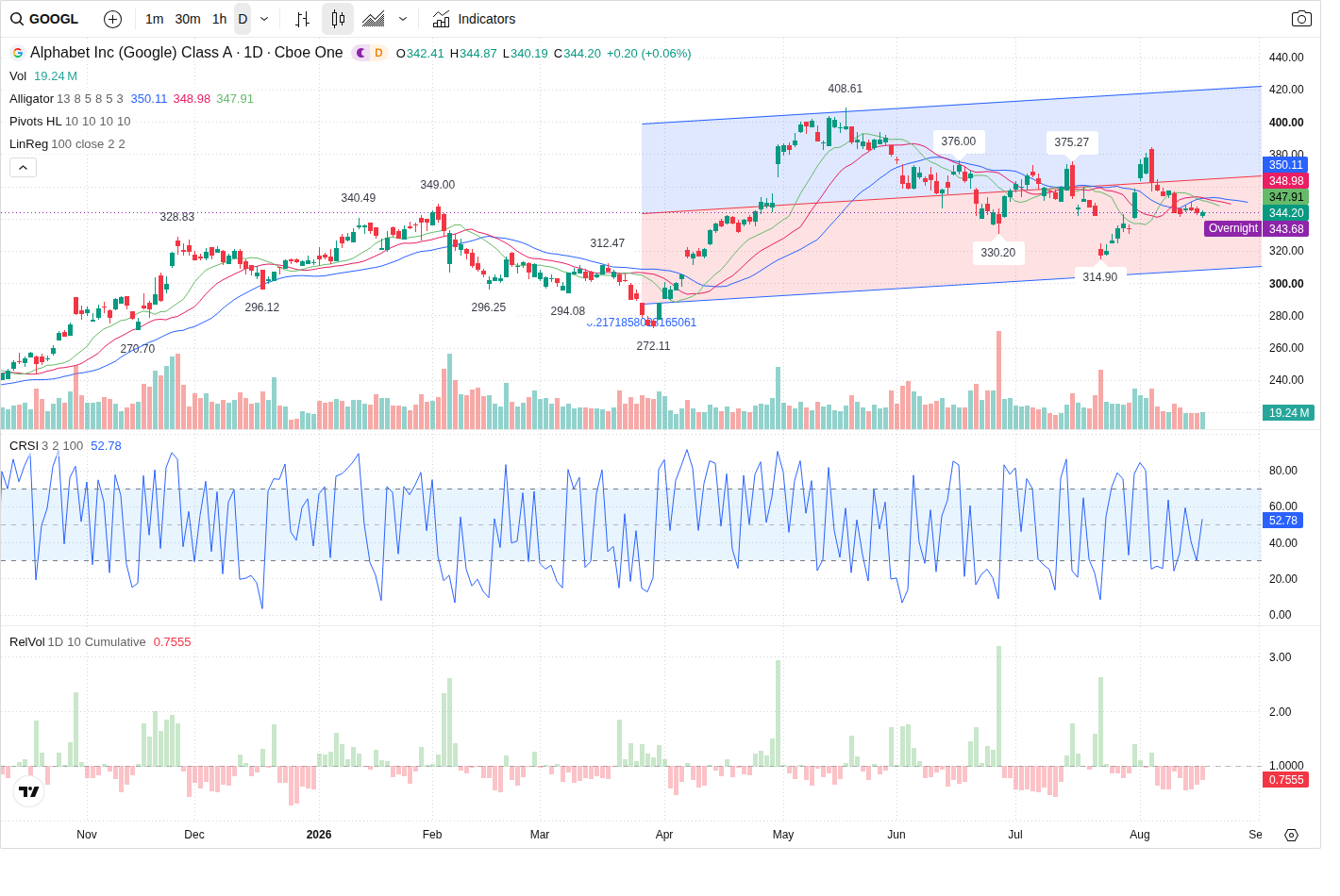Click the change value +0.20 (+0.06%)
The image size is (1340, 896).
click(649, 54)
